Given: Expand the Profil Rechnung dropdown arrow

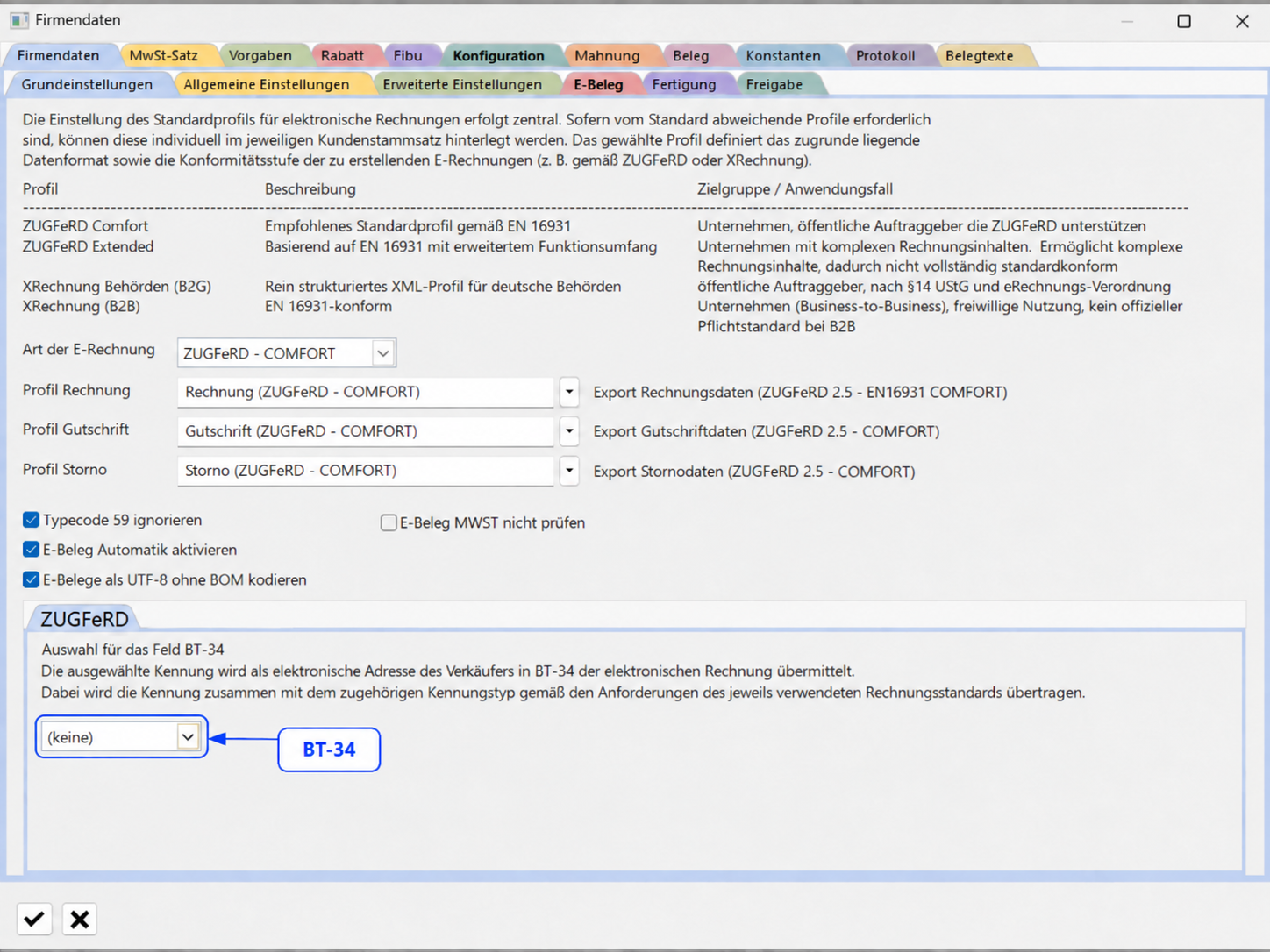Looking at the screenshot, I should coord(569,392).
